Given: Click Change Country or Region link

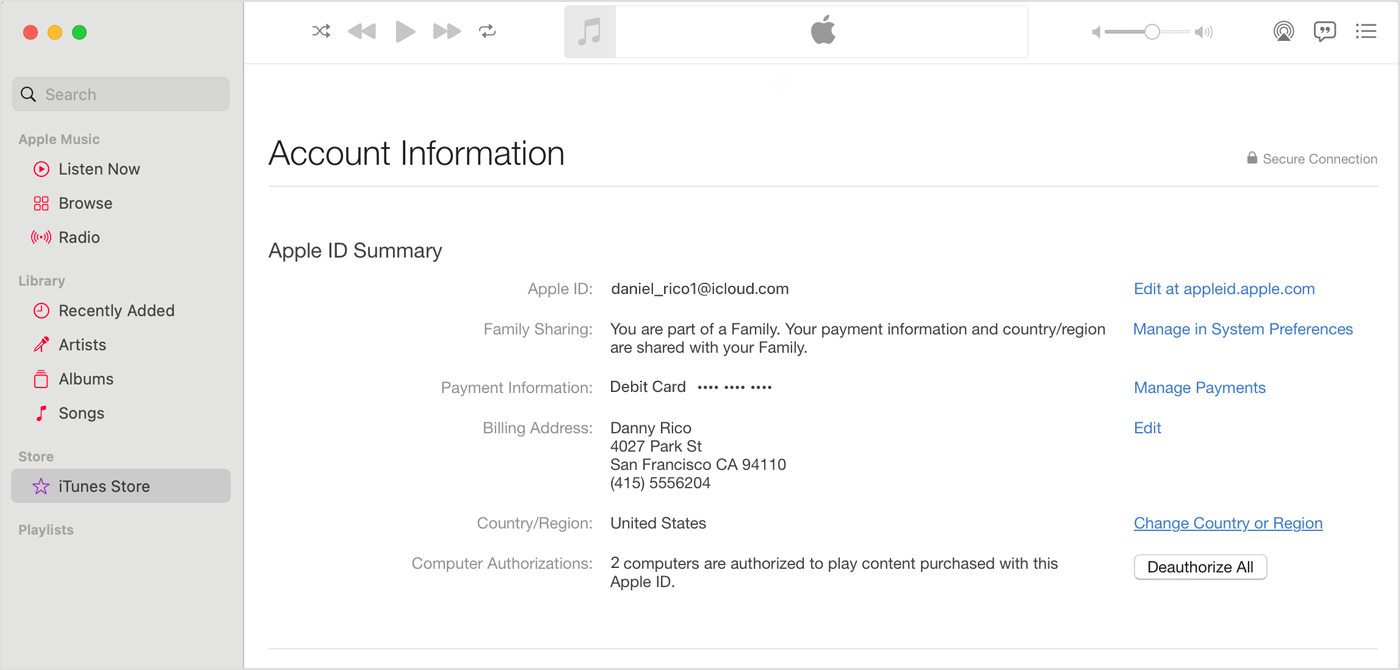Looking at the screenshot, I should point(1228,523).
